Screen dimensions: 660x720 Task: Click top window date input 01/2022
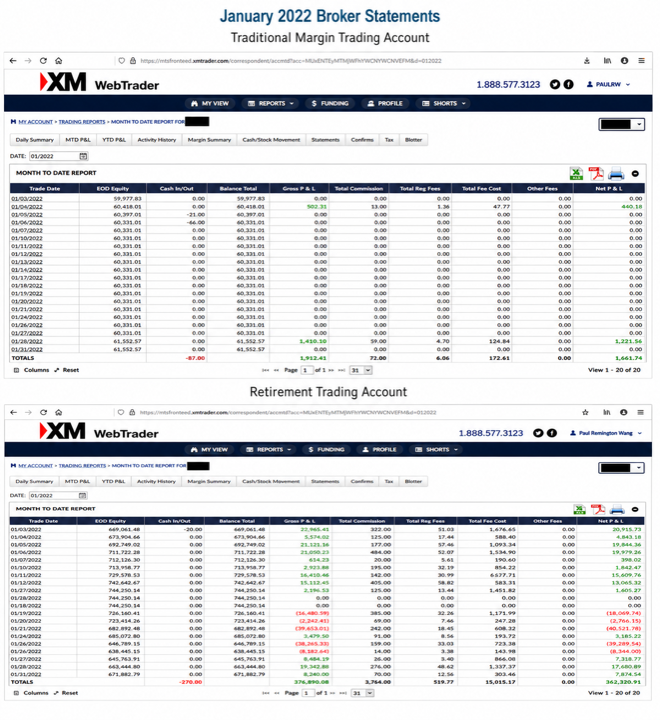[x=54, y=156]
